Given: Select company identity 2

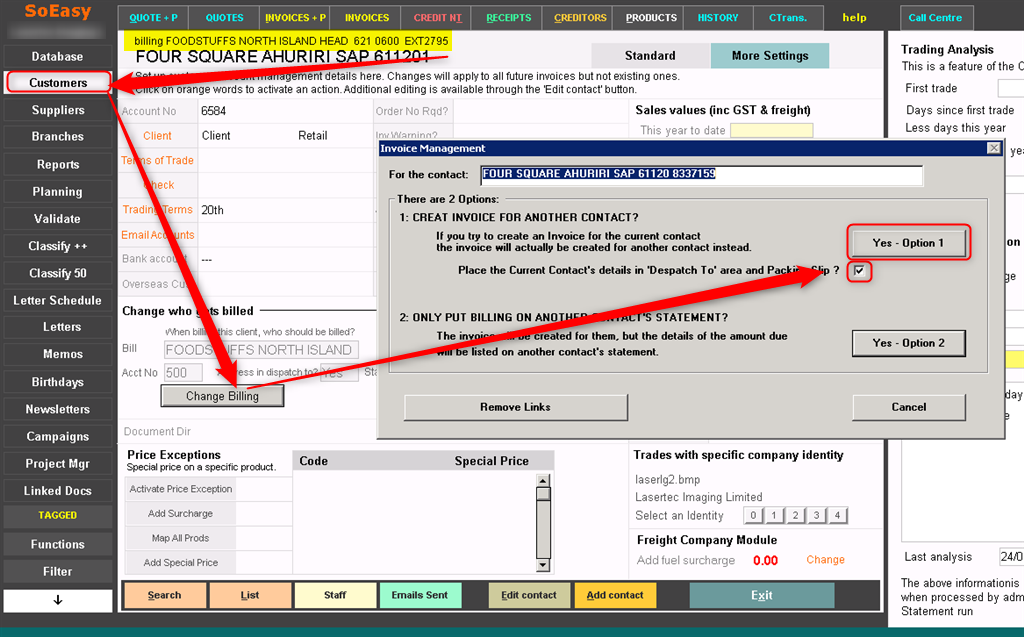Looking at the screenshot, I should pos(795,515).
